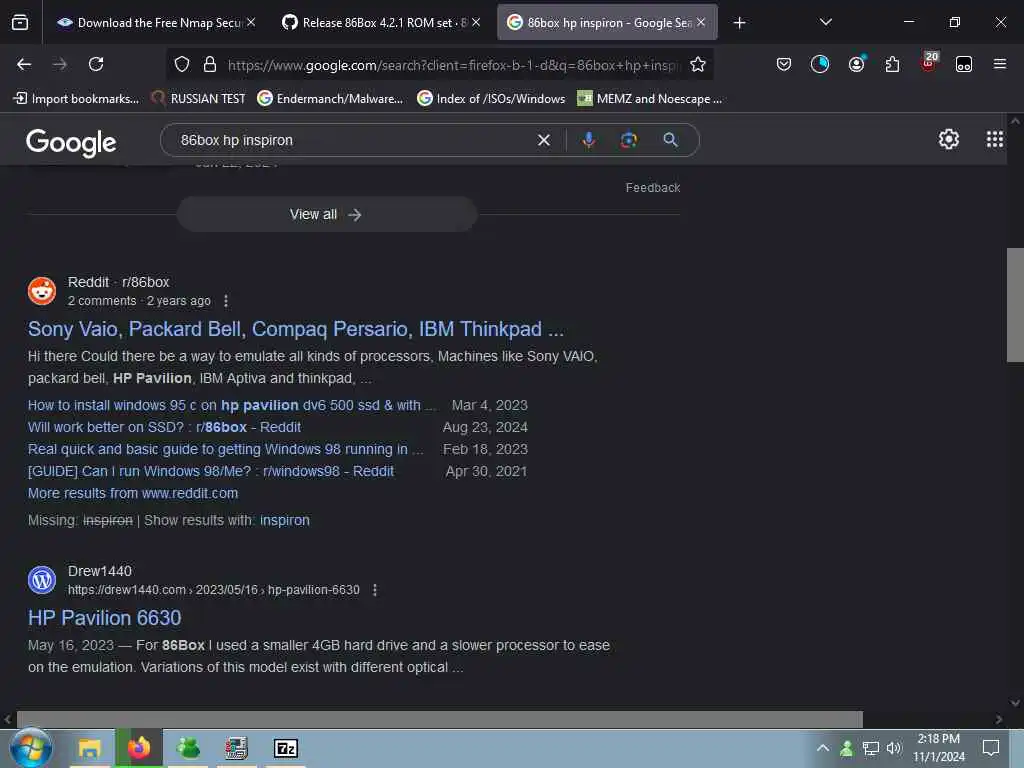Viewport: 1024px width, 768px height.
Task: Open Import bookmarks bookmark
Action: coord(76,99)
